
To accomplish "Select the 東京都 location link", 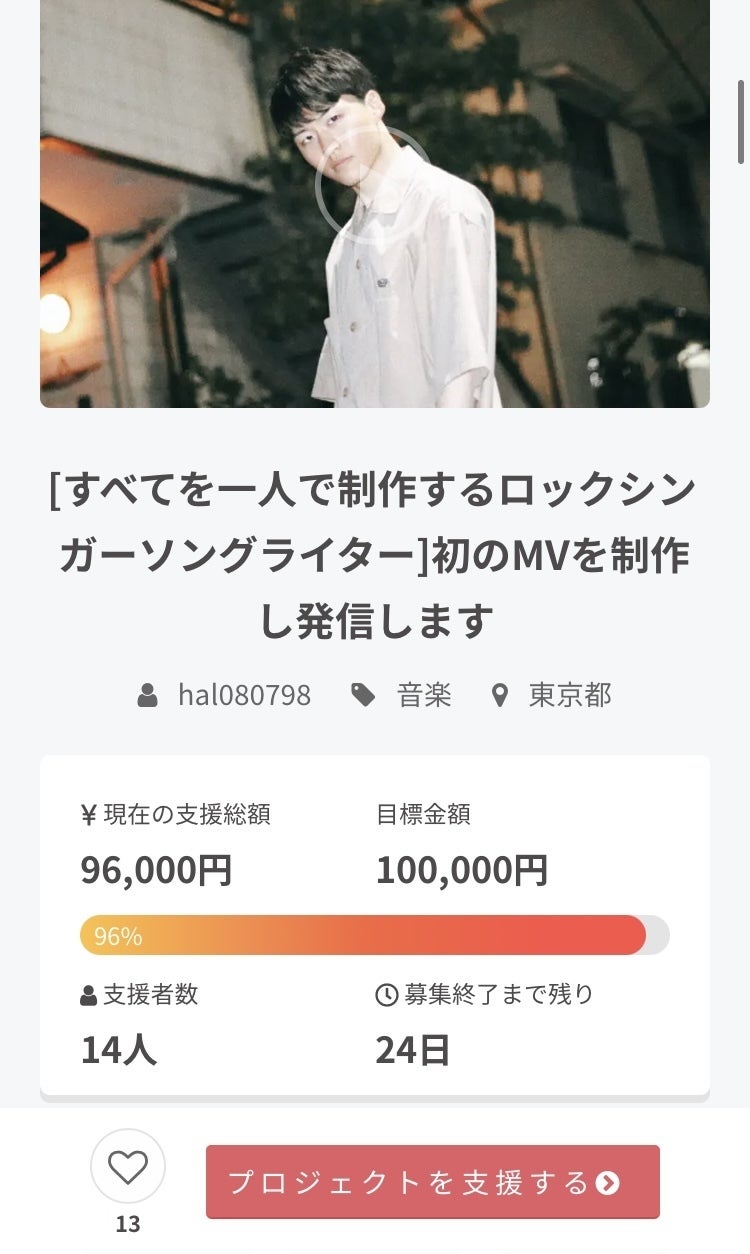I will coord(570,695).
